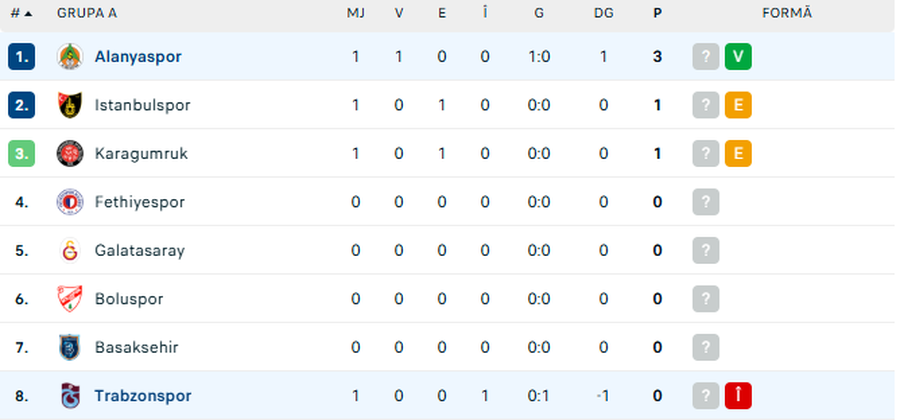Image resolution: width=900 pixels, height=420 pixels.
Task: Click the Basaksehir team logo
Action: point(69,348)
